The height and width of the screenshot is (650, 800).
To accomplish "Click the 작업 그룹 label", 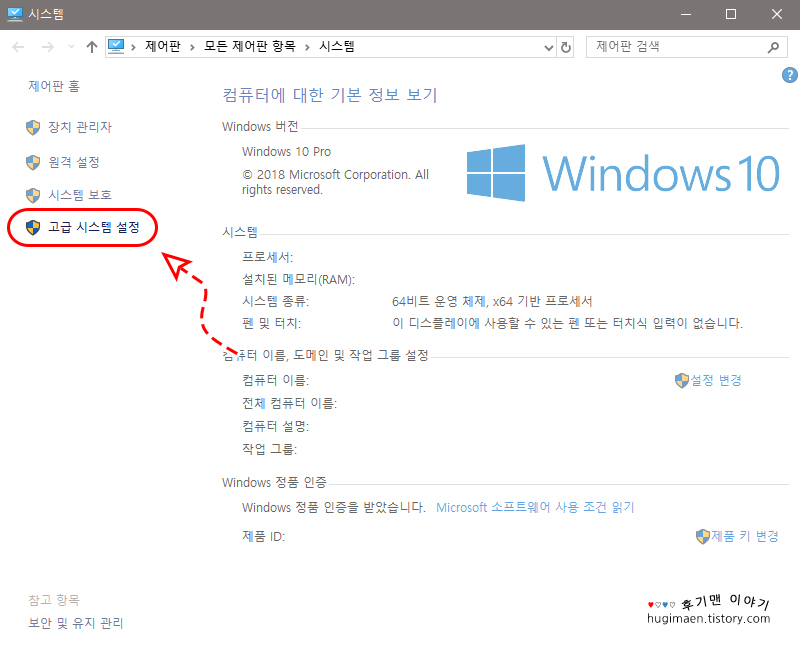I will point(269,449).
